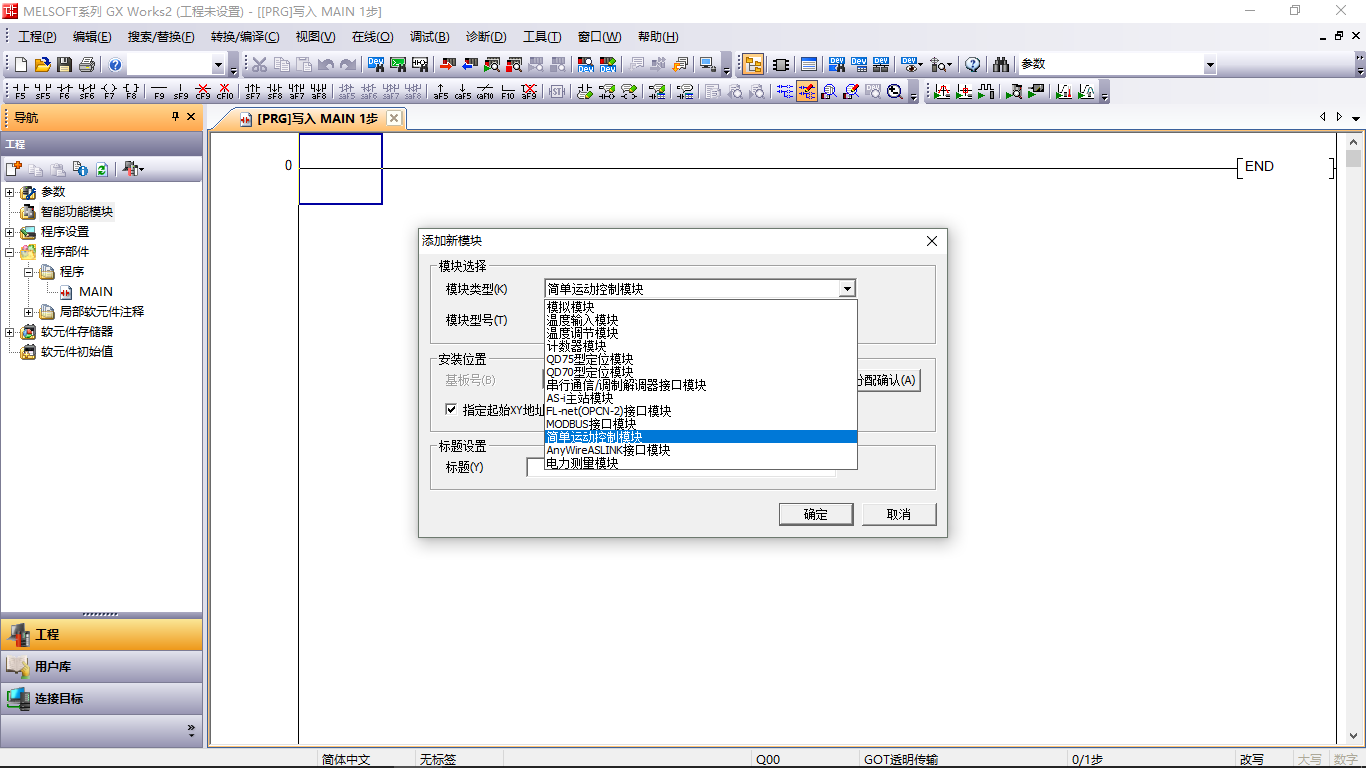The height and width of the screenshot is (768, 1366).
Task: Toggle pin on the 导航 panel
Action: coord(175,117)
